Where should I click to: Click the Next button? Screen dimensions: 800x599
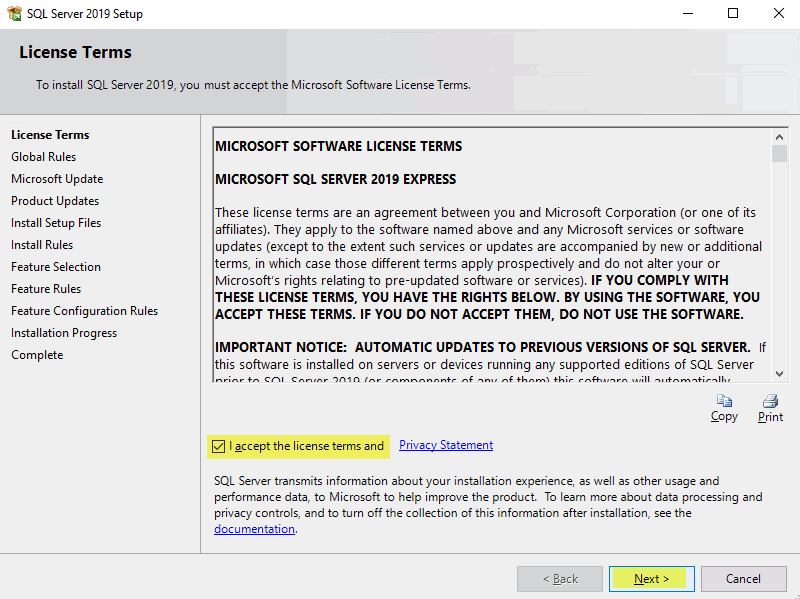(x=652, y=579)
